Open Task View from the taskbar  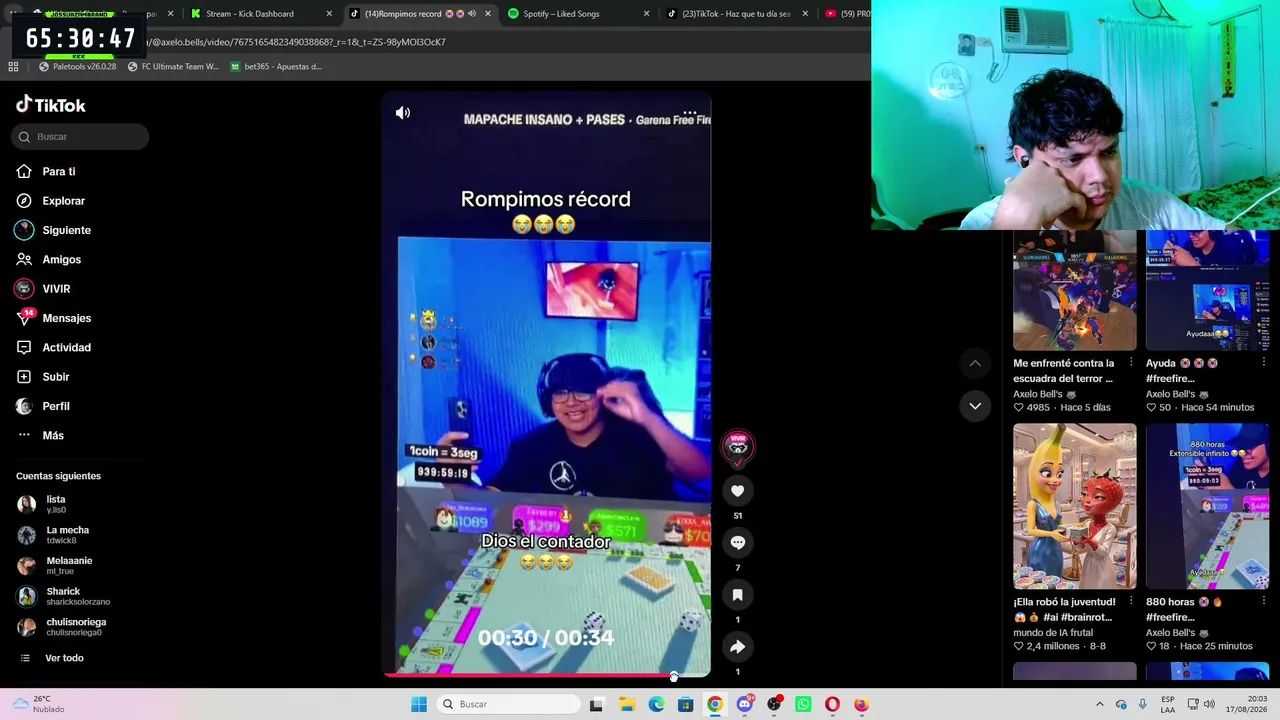coord(597,705)
